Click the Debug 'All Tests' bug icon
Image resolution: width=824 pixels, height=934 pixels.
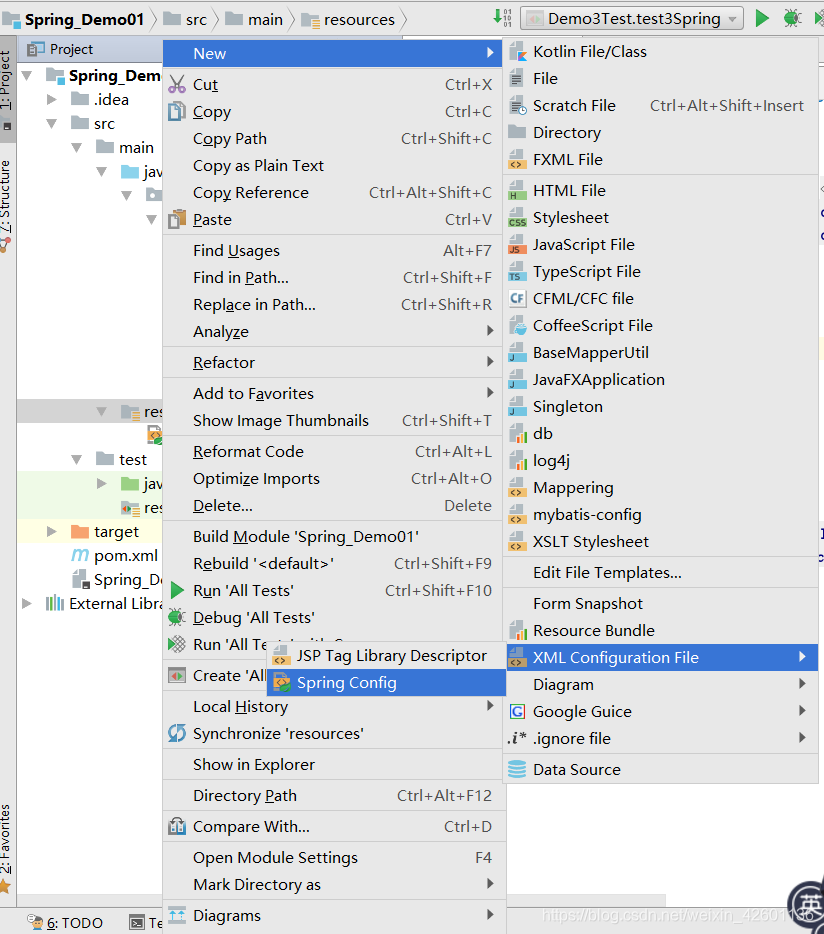(x=177, y=618)
